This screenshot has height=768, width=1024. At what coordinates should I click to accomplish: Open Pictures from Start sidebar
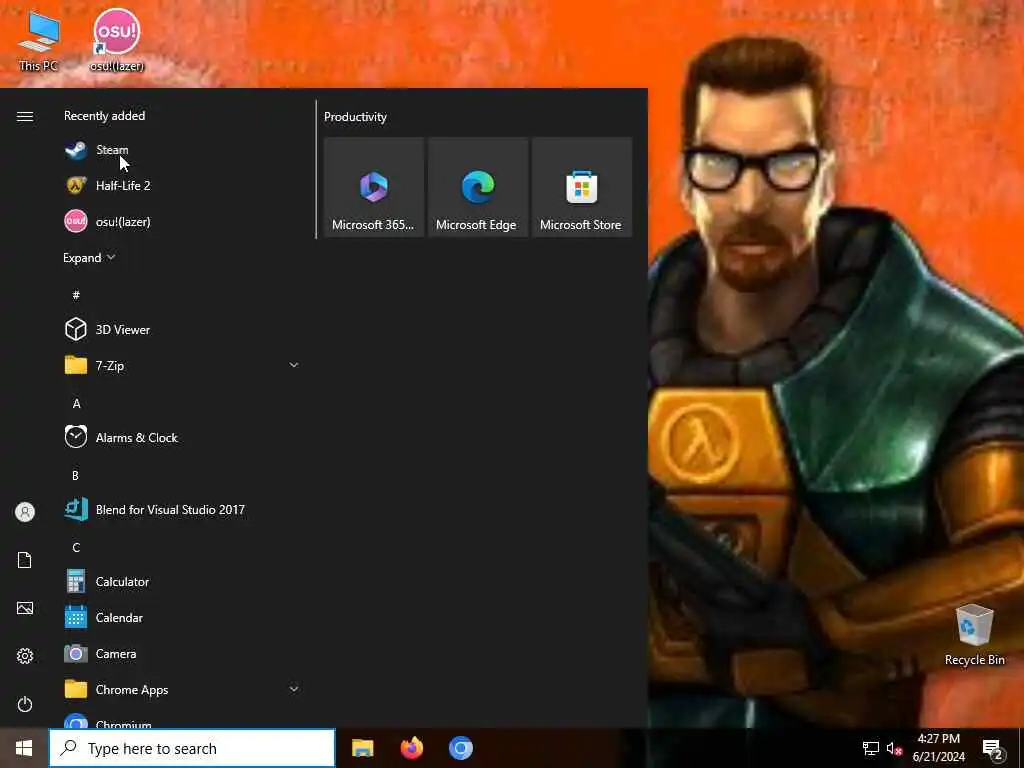(x=25, y=608)
